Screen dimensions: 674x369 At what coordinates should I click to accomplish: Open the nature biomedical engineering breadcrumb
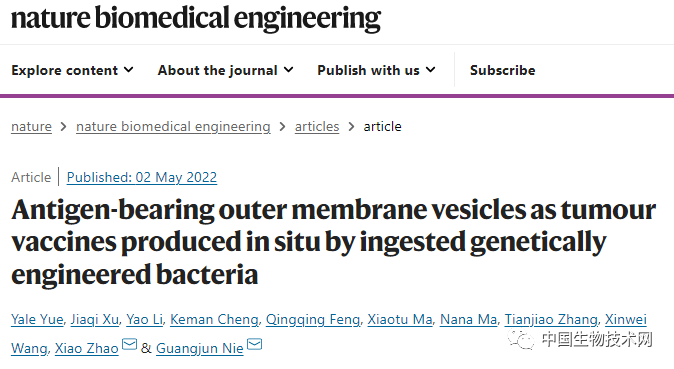(x=173, y=126)
